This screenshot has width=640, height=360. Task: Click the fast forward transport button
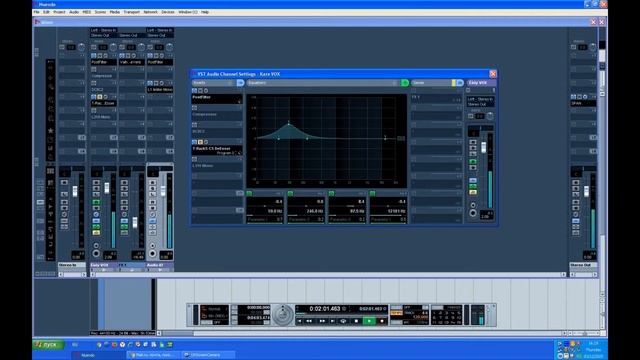(x=322, y=321)
